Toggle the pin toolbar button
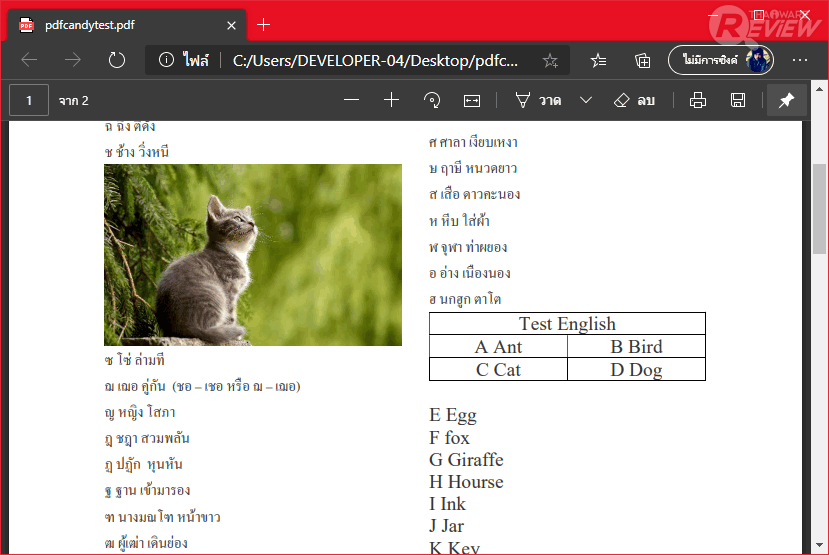The image size is (829, 555). (x=786, y=100)
